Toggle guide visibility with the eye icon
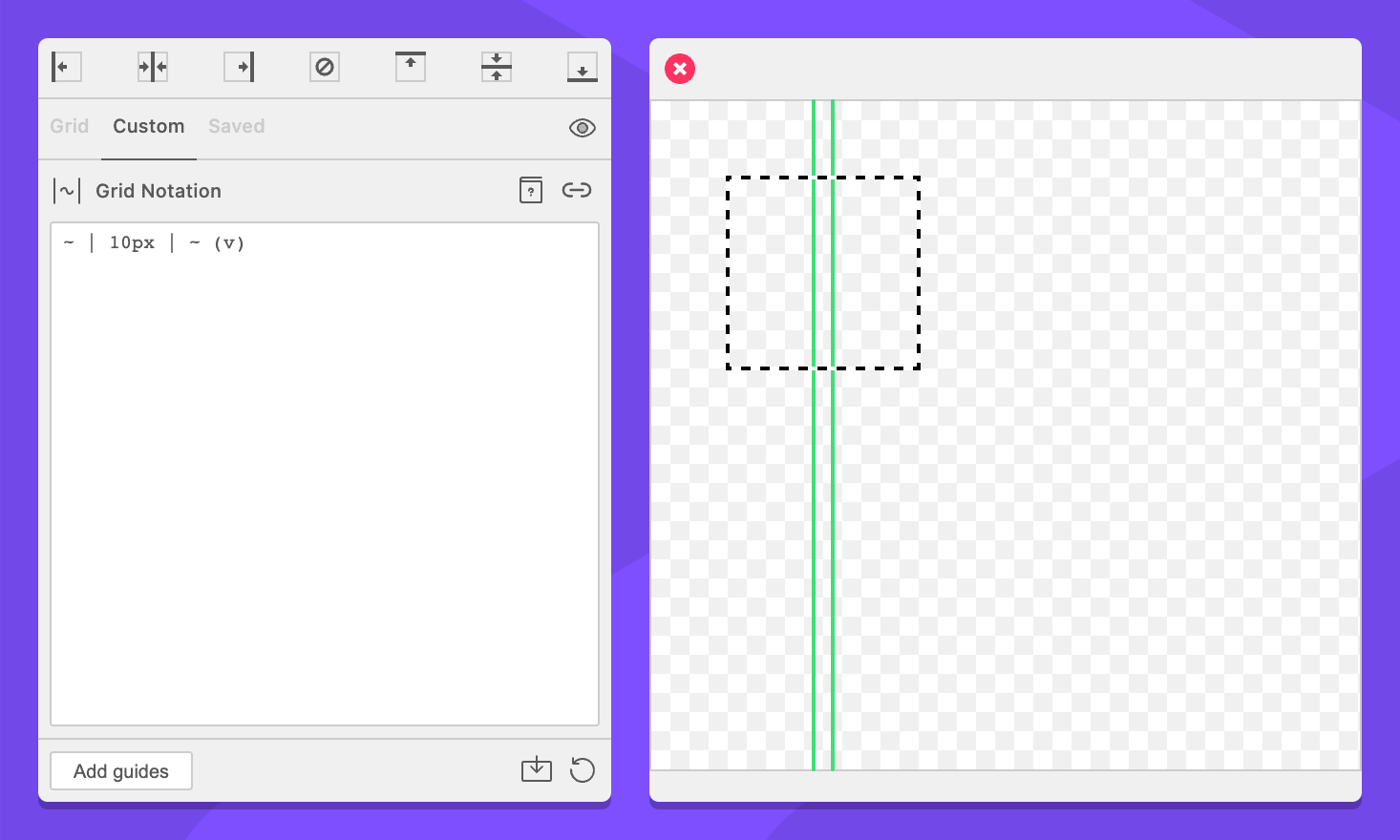Screen dimensions: 1400x840 point(583,128)
